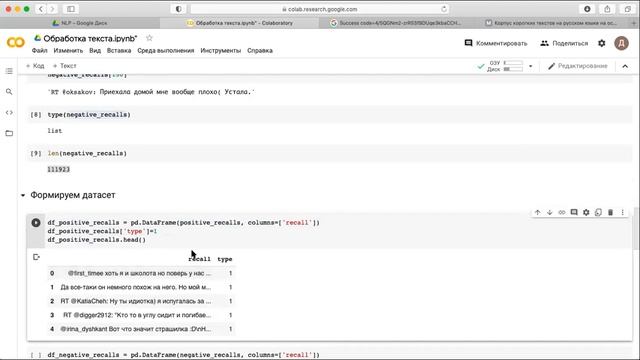The height and width of the screenshot is (360, 640).
Task: Go back in Safari
Action: click(41, 9)
